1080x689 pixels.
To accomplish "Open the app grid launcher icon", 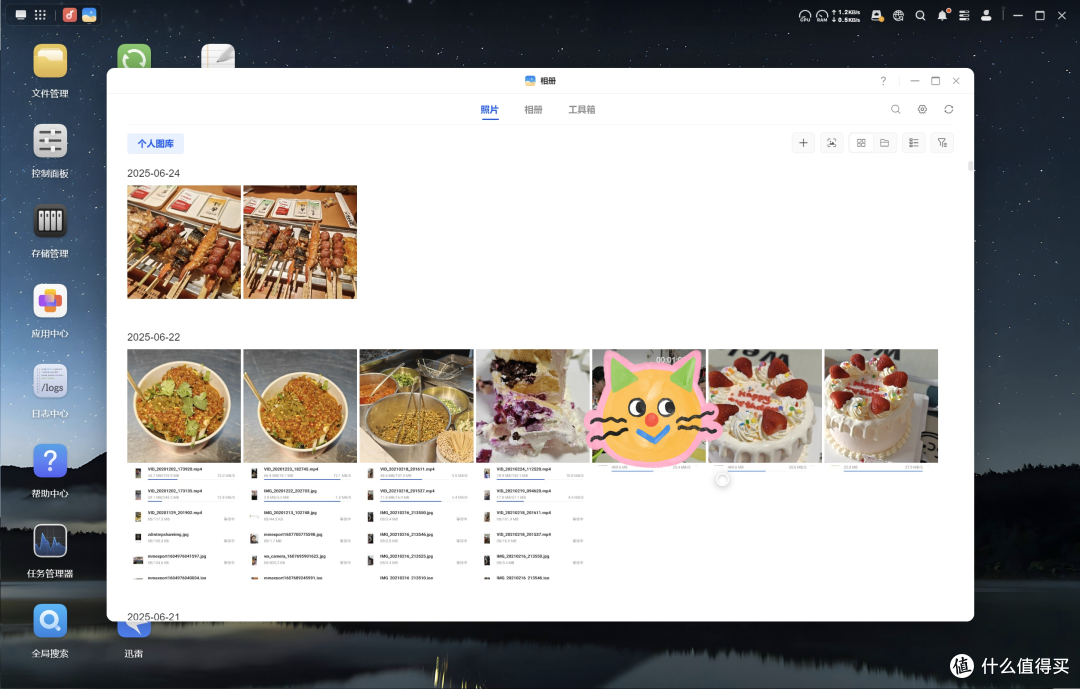I will coord(41,15).
